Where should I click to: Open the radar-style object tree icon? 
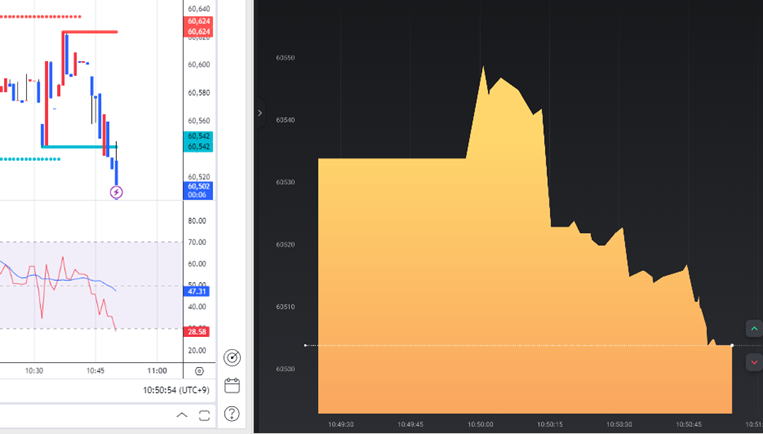click(x=232, y=358)
